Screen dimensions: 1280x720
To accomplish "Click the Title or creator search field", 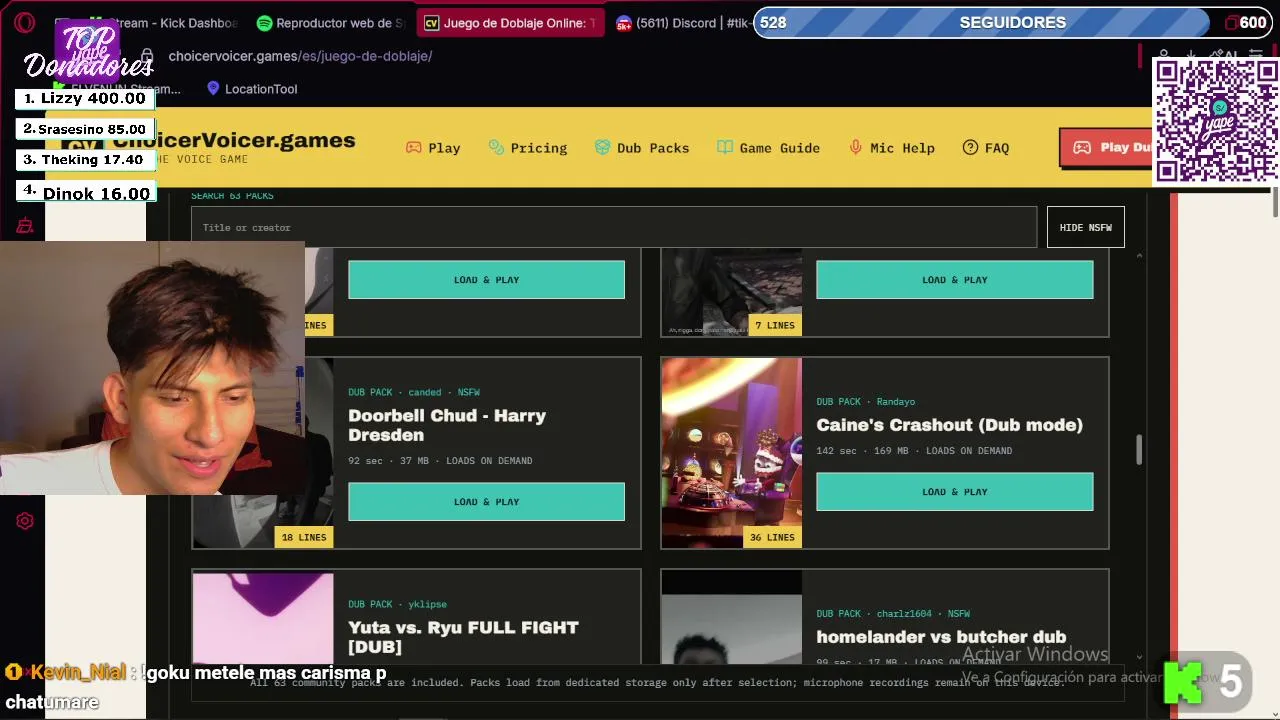I will (614, 227).
